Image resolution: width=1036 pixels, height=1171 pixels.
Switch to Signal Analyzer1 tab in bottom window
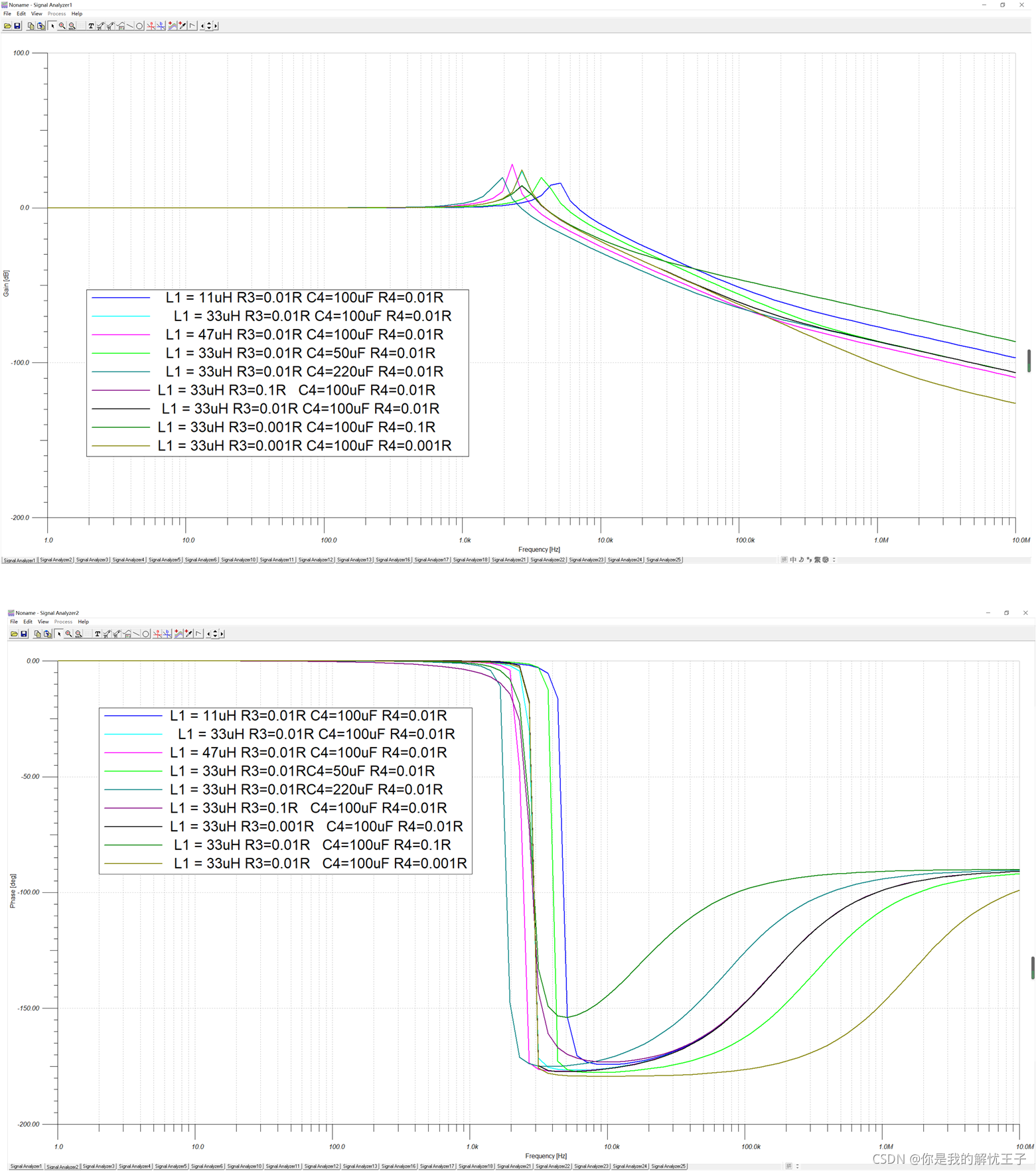[26, 1166]
